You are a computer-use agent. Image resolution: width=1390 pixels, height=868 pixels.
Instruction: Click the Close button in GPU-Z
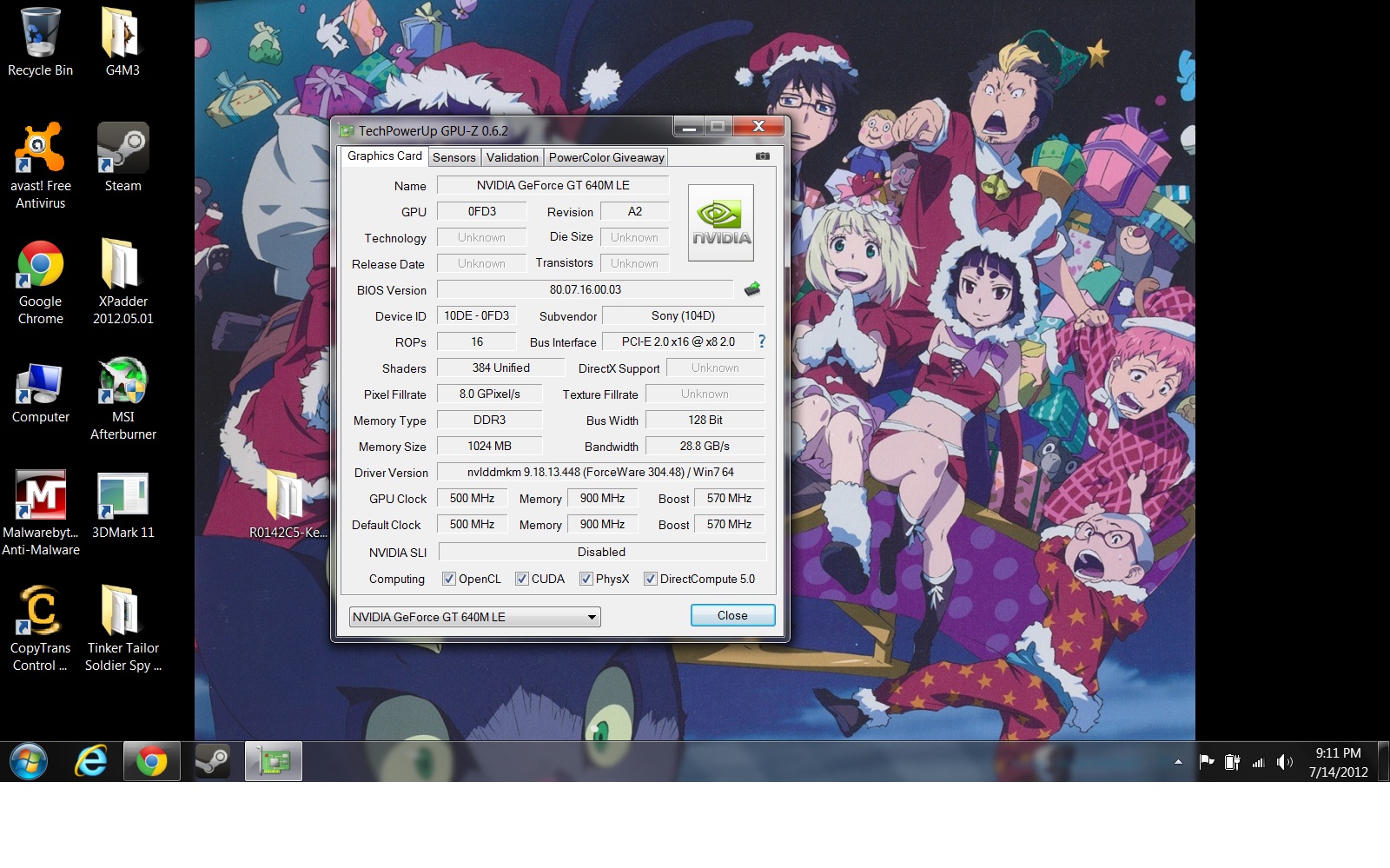(732, 615)
